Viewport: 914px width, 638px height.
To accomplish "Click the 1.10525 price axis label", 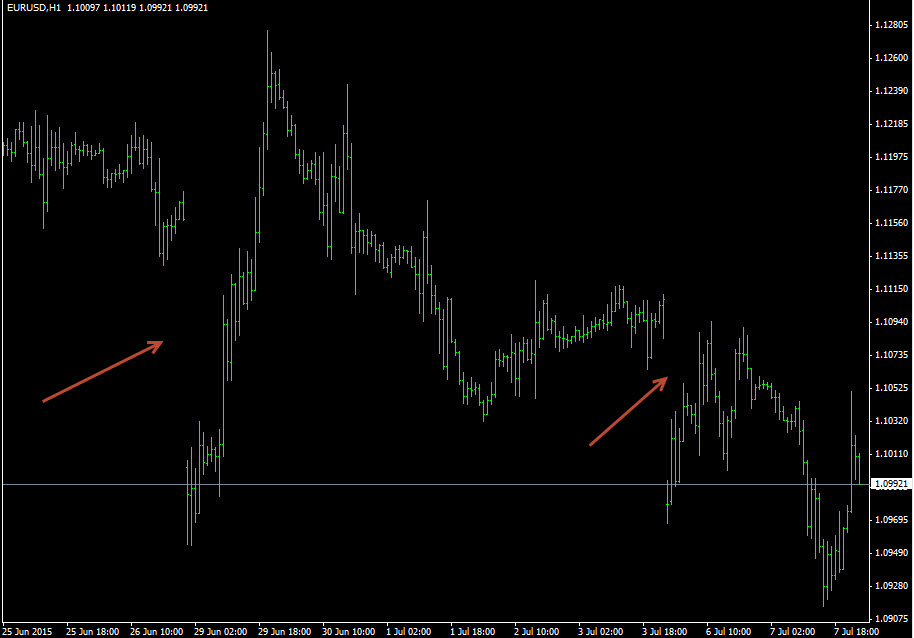I will (x=890, y=388).
